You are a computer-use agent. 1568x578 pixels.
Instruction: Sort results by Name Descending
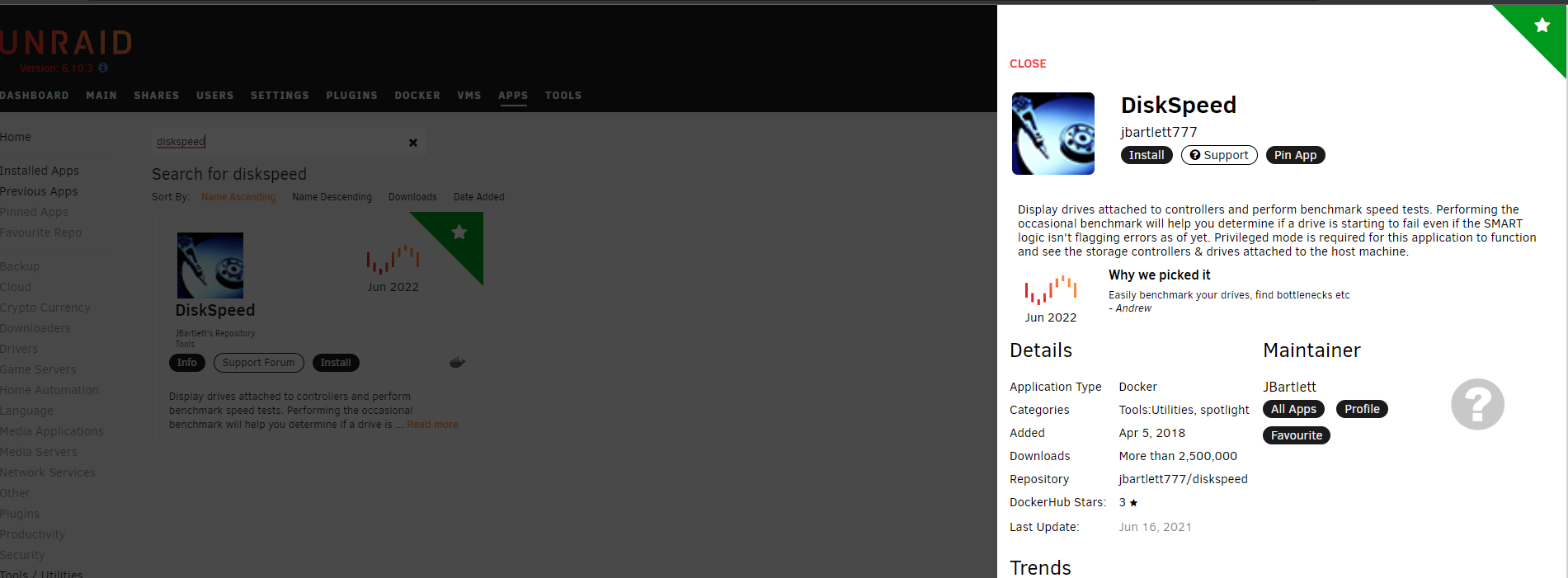[332, 197]
